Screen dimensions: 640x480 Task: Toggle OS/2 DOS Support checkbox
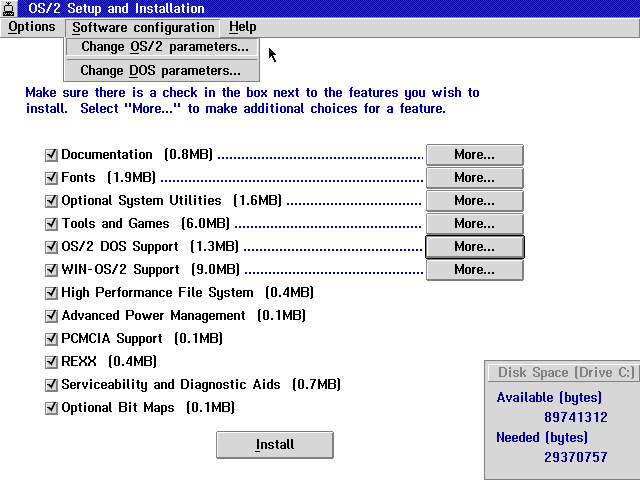tap(51, 247)
